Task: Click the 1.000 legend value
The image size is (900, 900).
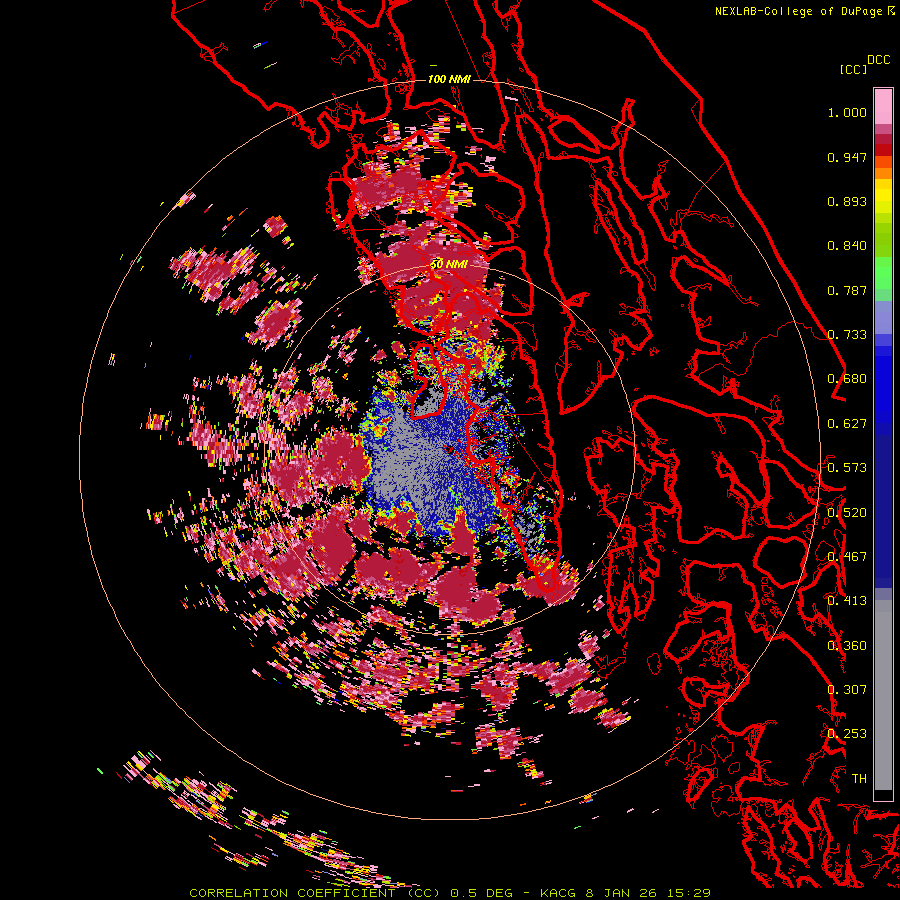Action: (x=847, y=112)
